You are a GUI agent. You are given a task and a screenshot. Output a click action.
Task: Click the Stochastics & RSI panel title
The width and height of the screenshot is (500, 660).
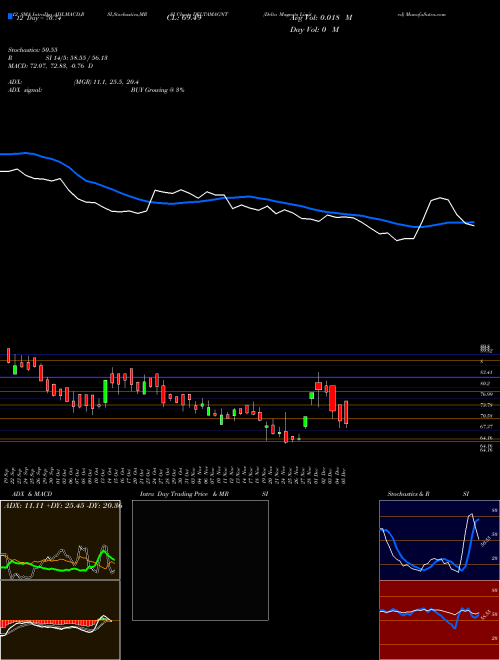pos(428,494)
